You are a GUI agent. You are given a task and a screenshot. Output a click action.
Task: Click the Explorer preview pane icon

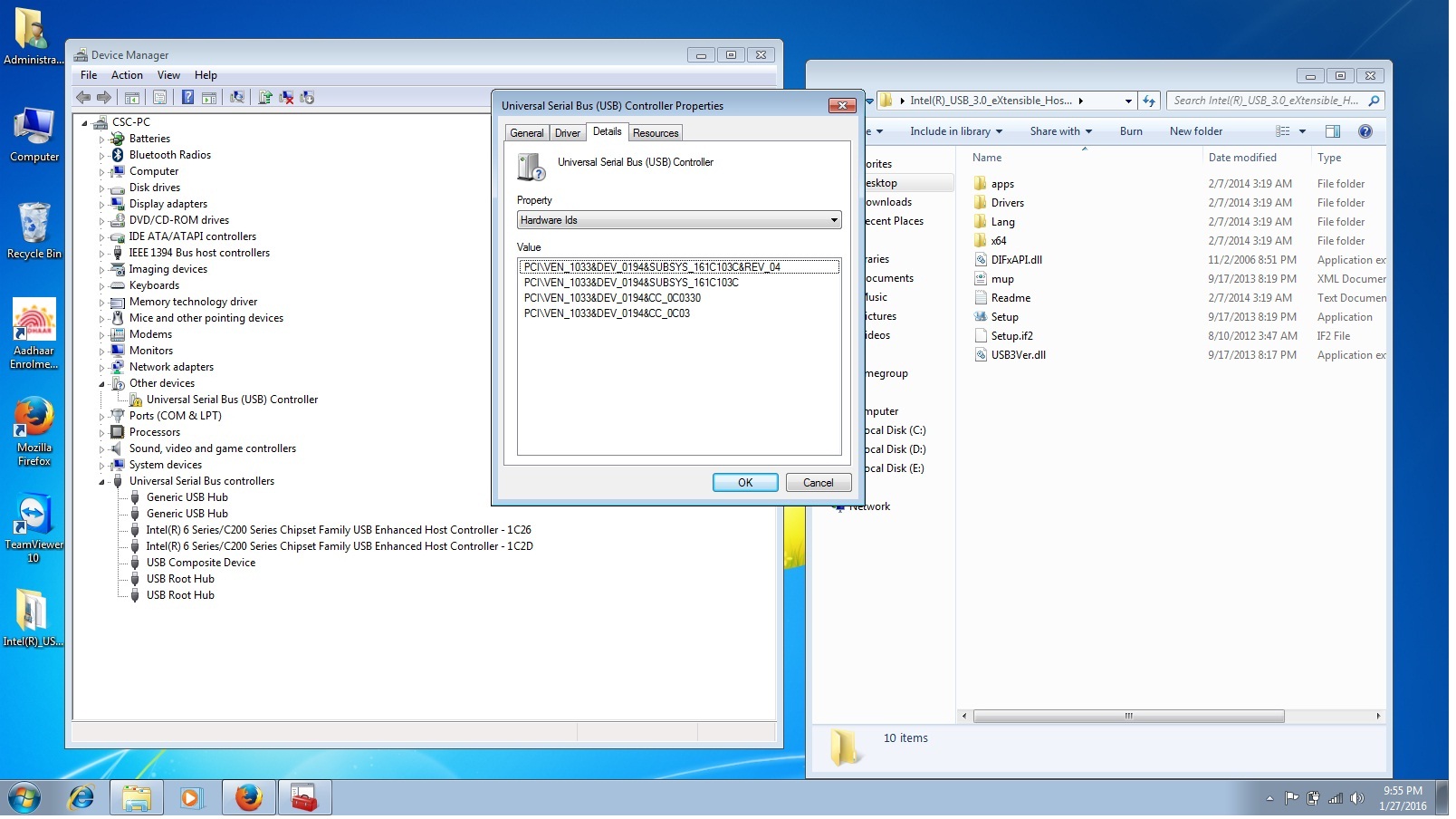tap(1332, 131)
